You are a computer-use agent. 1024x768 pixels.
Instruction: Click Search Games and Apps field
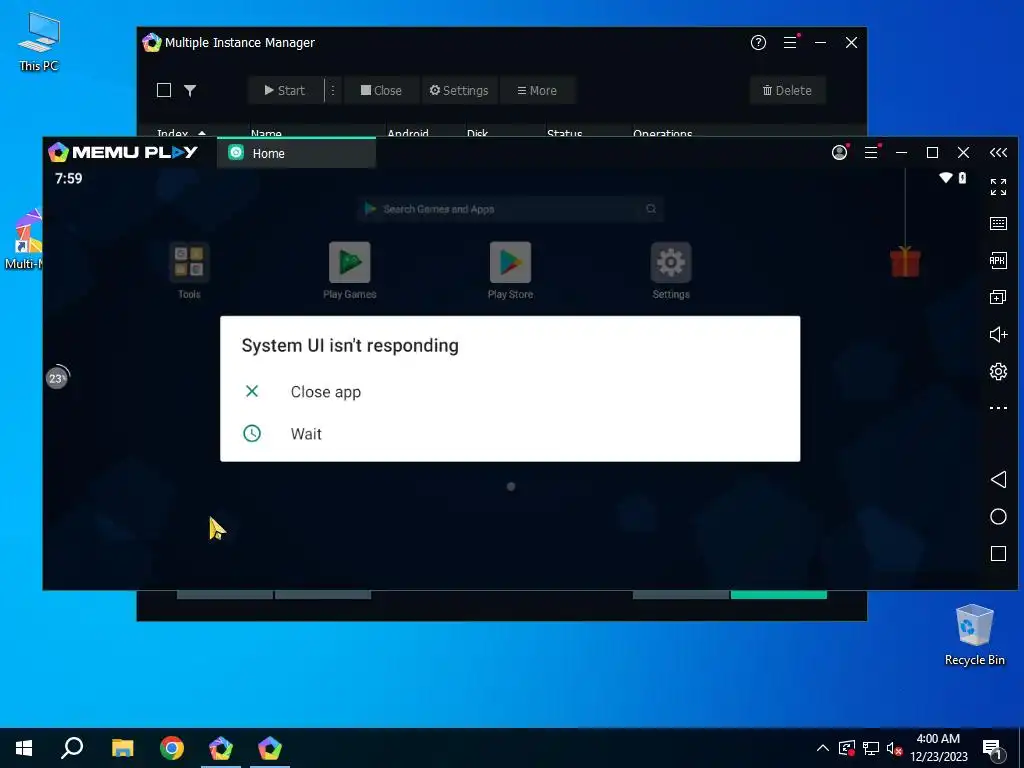point(510,209)
